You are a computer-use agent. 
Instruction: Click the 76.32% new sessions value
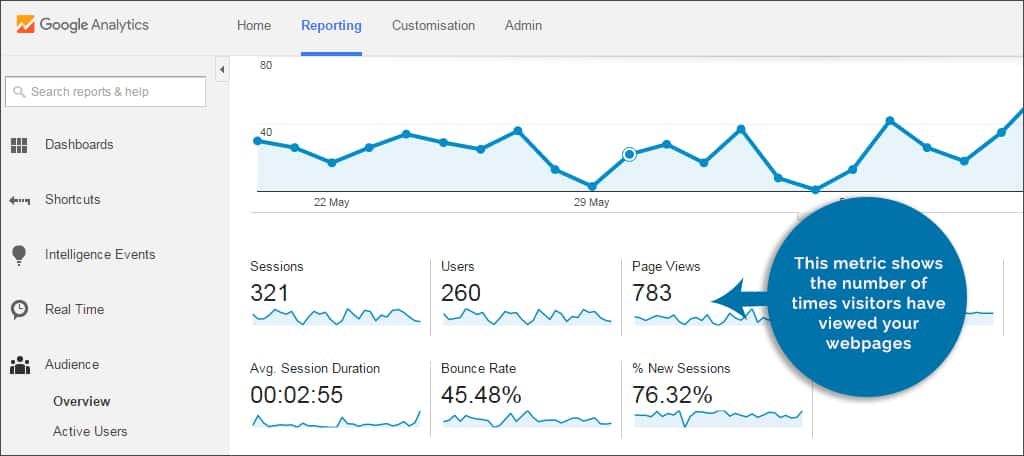[x=672, y=395]
